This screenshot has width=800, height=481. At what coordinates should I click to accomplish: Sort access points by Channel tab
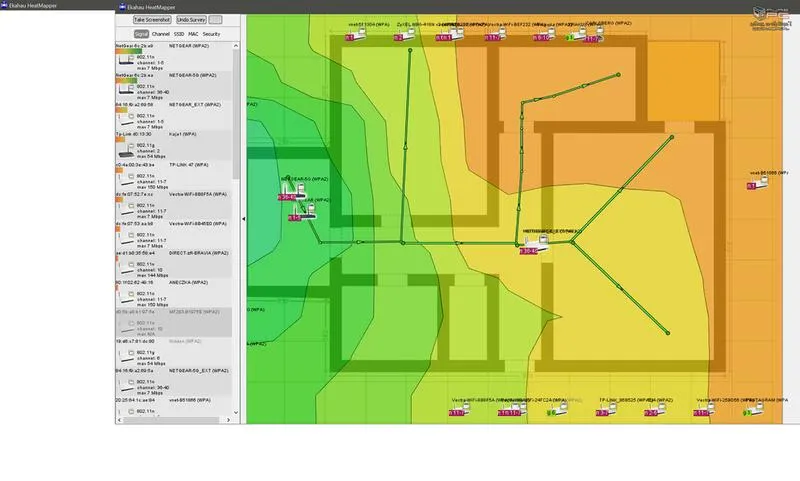159,34
